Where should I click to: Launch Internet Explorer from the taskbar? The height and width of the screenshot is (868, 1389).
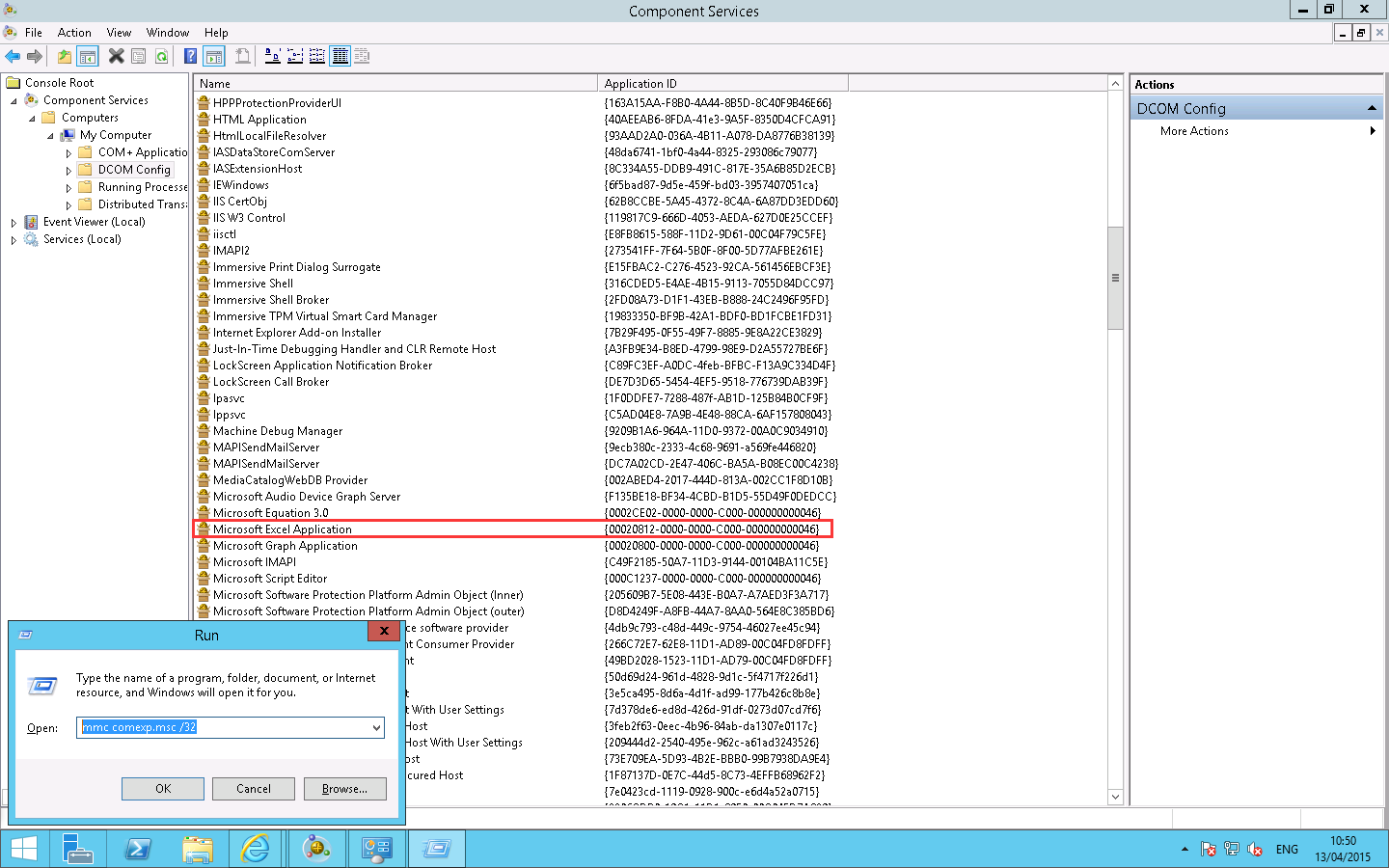(x=257, y=849)
